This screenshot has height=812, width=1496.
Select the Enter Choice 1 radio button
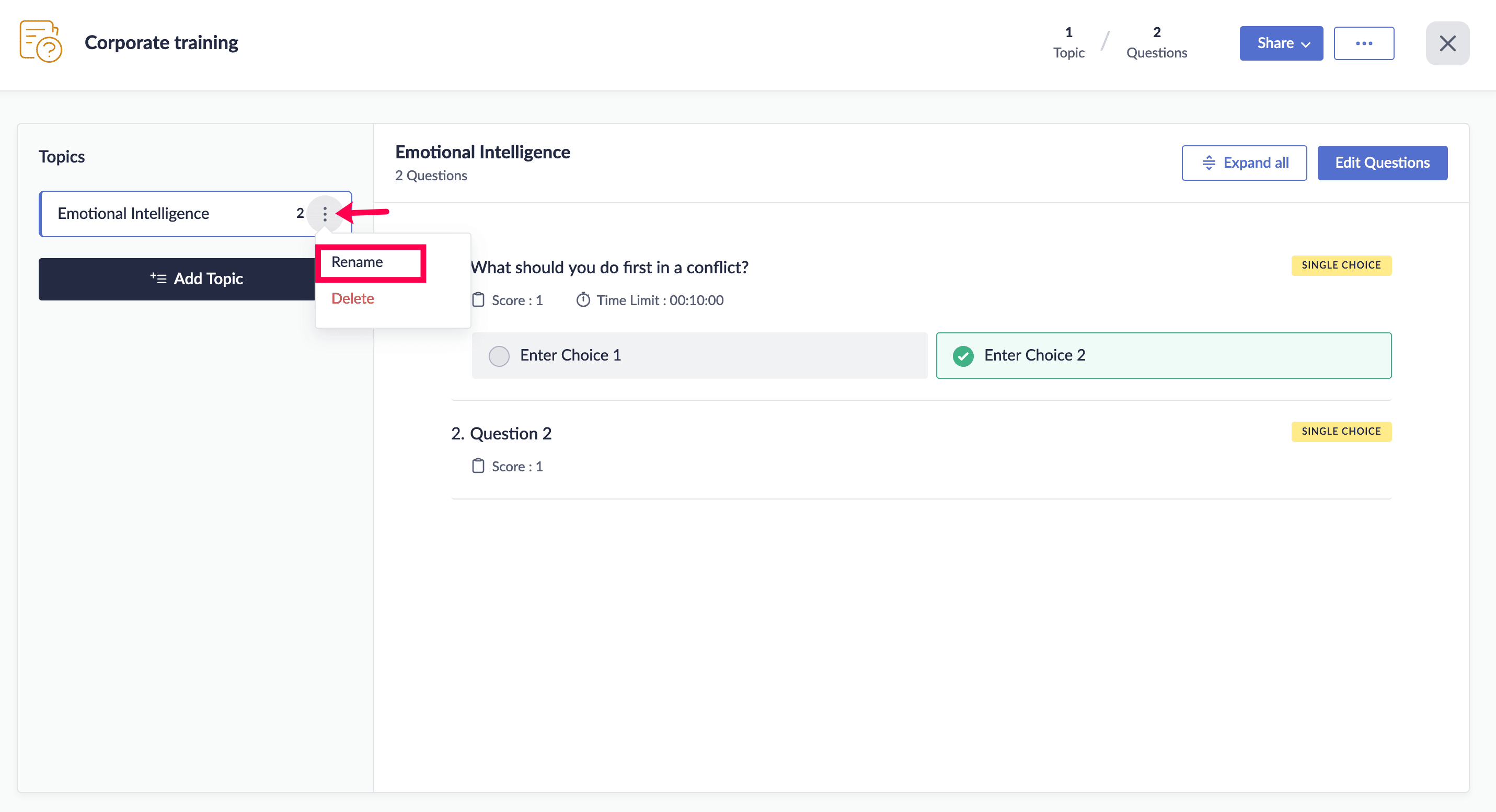[x=498, y=355]
